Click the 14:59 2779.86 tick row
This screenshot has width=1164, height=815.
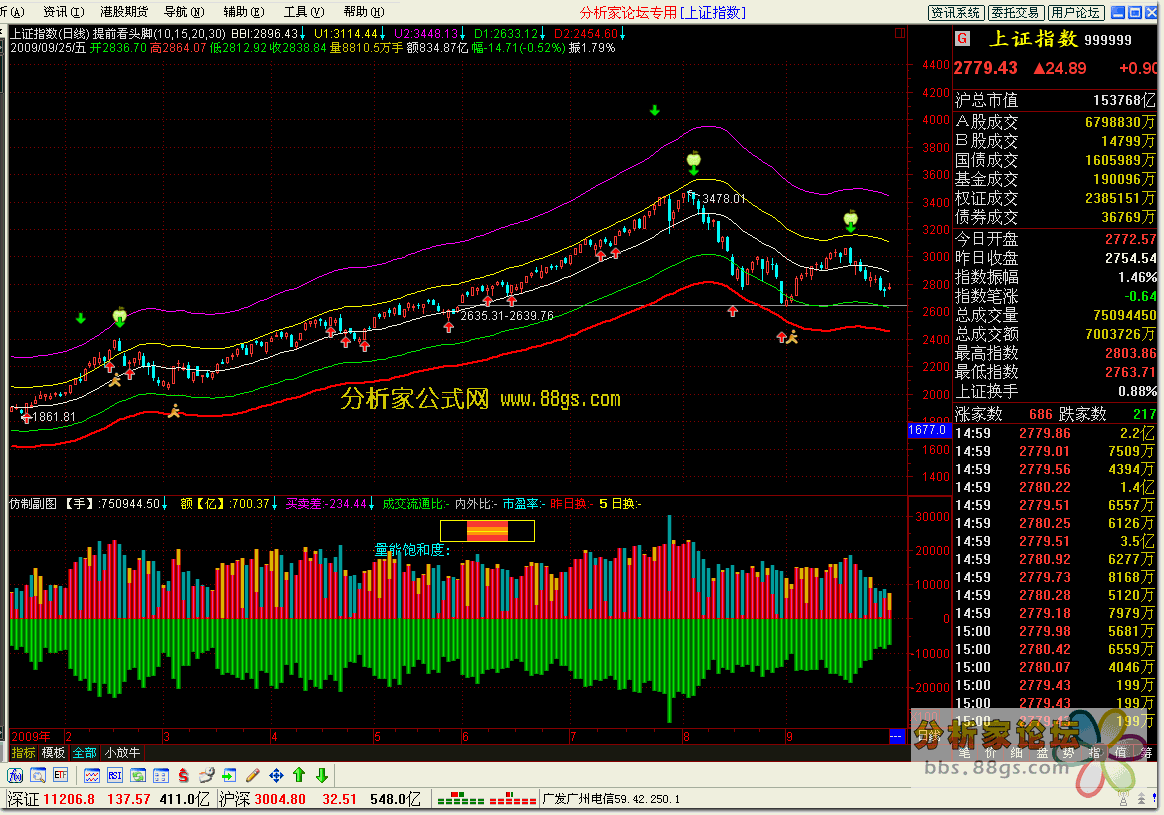pos(1055,433)
